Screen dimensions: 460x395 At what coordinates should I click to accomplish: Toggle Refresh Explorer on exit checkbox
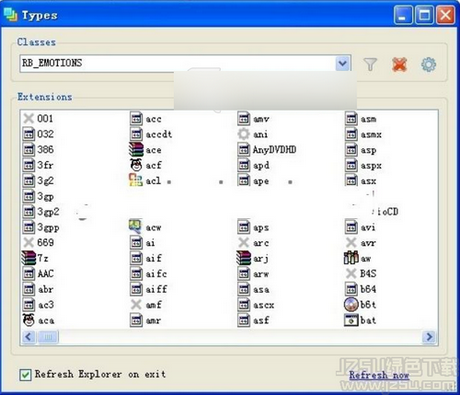click(x=26, y=375)
